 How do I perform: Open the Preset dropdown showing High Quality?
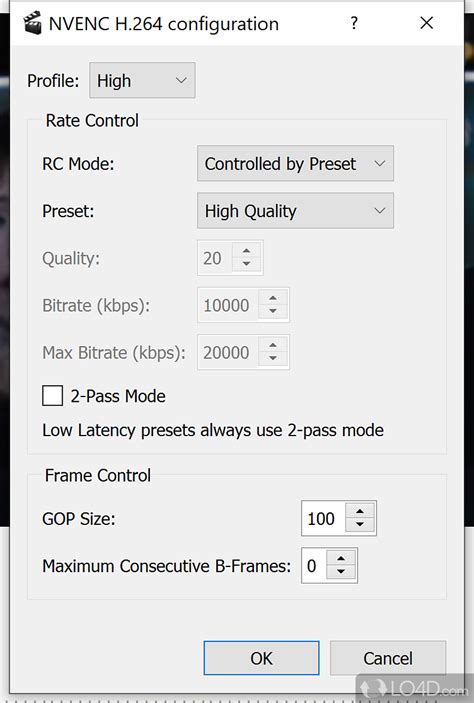(x=296, y=211)
